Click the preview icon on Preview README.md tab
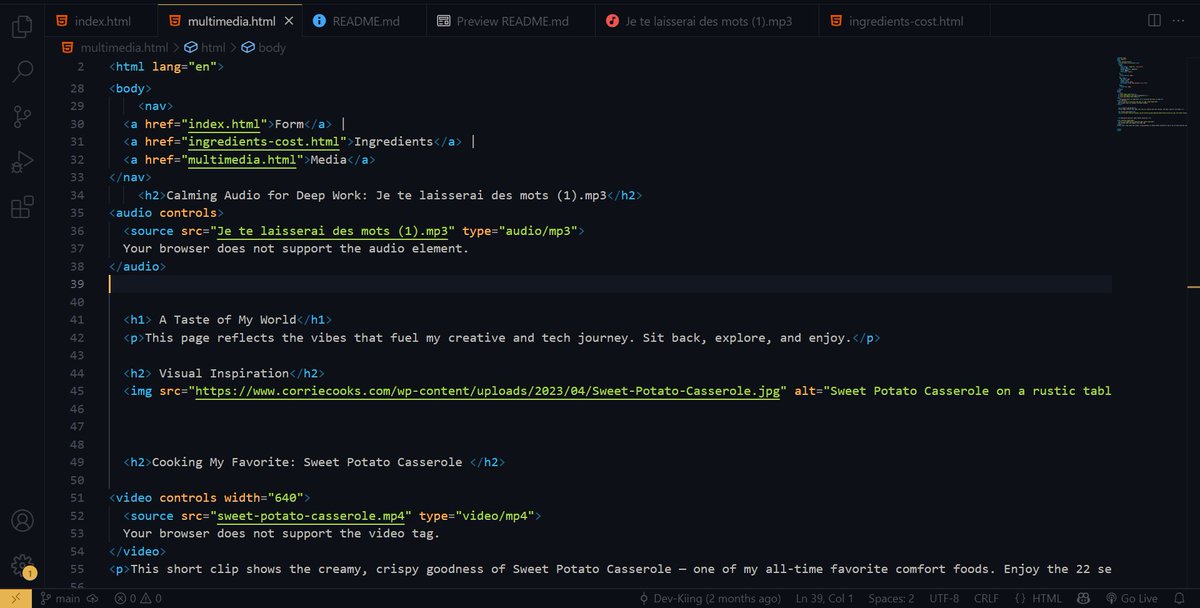1200x608 pixels. (443, 20)
